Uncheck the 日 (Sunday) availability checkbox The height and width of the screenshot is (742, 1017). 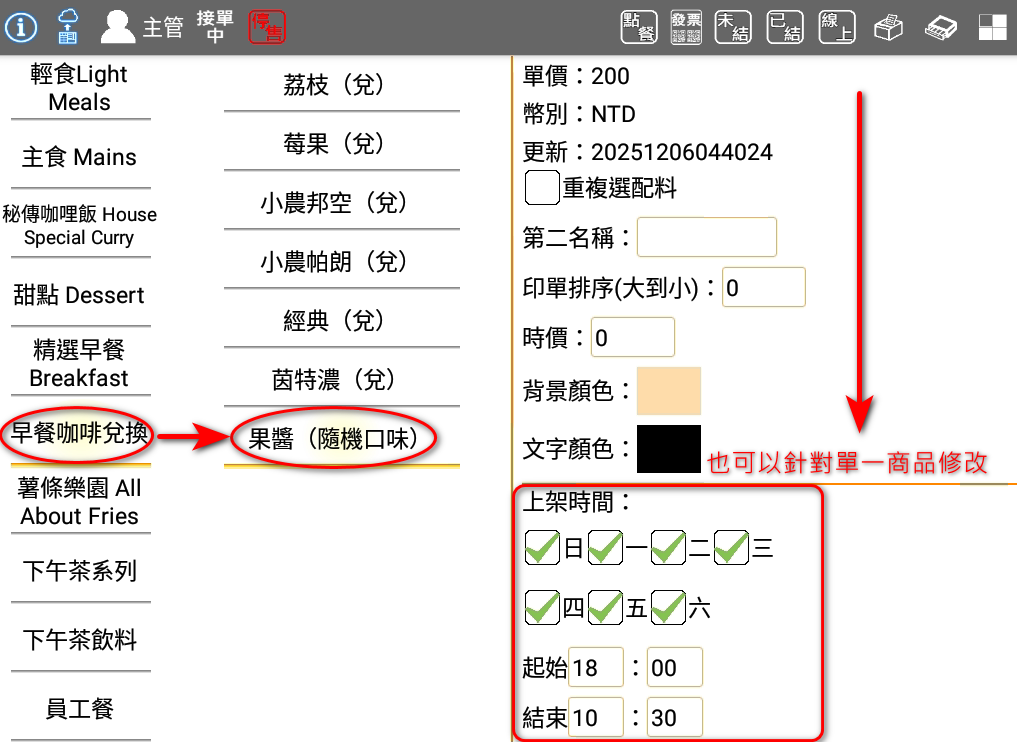(x=542, y=548)
